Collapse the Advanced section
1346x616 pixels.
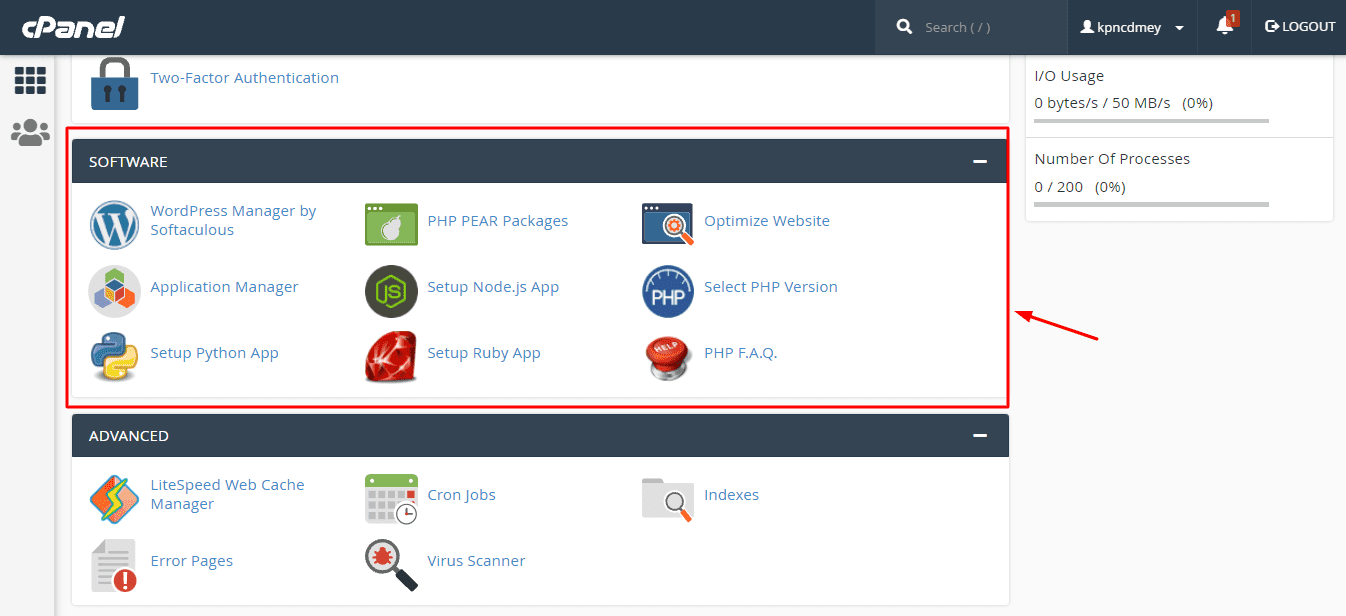pyautogui.click(x=980, y=436)
